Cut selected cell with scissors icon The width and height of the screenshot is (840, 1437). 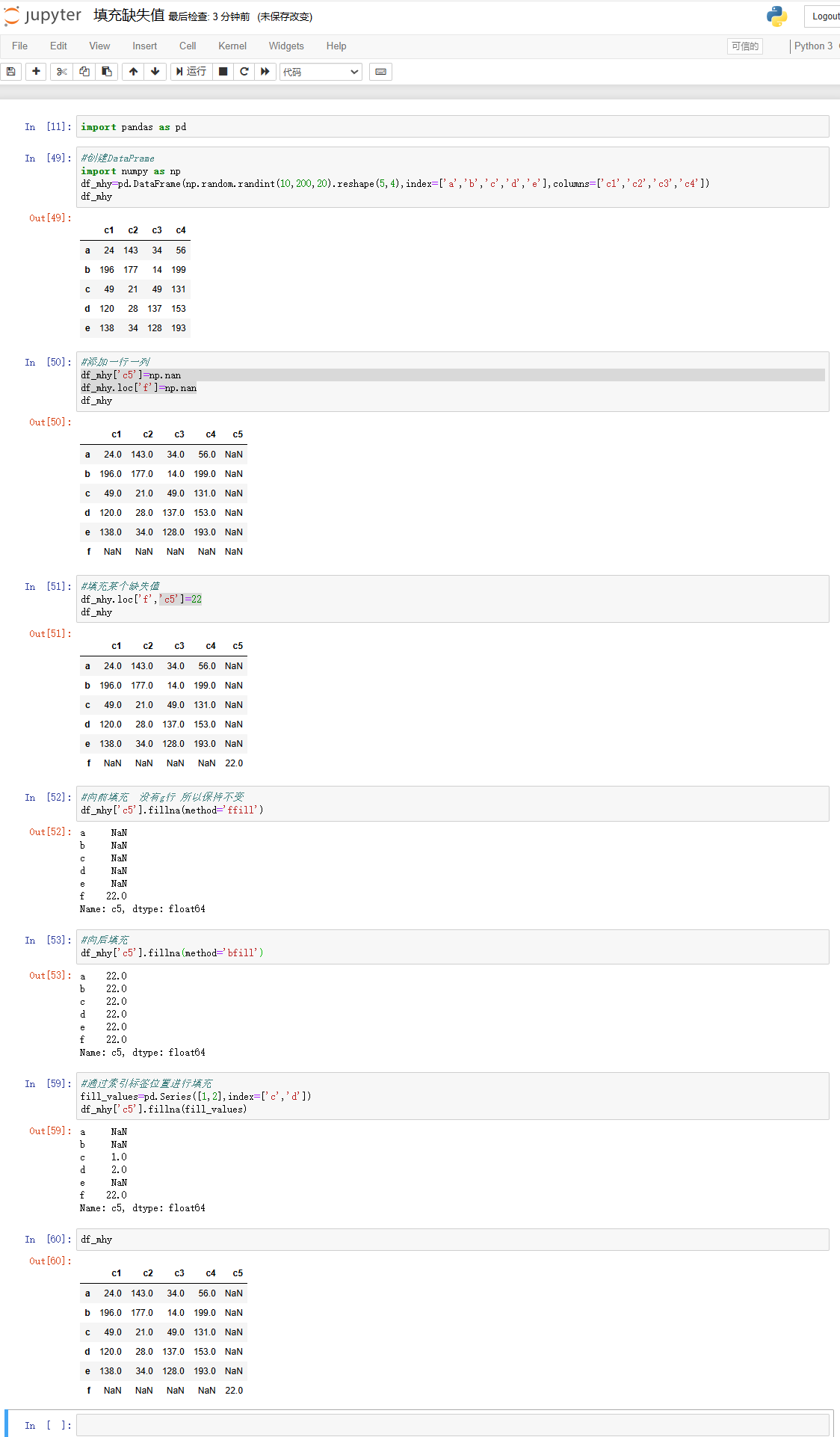coord(62,72)
